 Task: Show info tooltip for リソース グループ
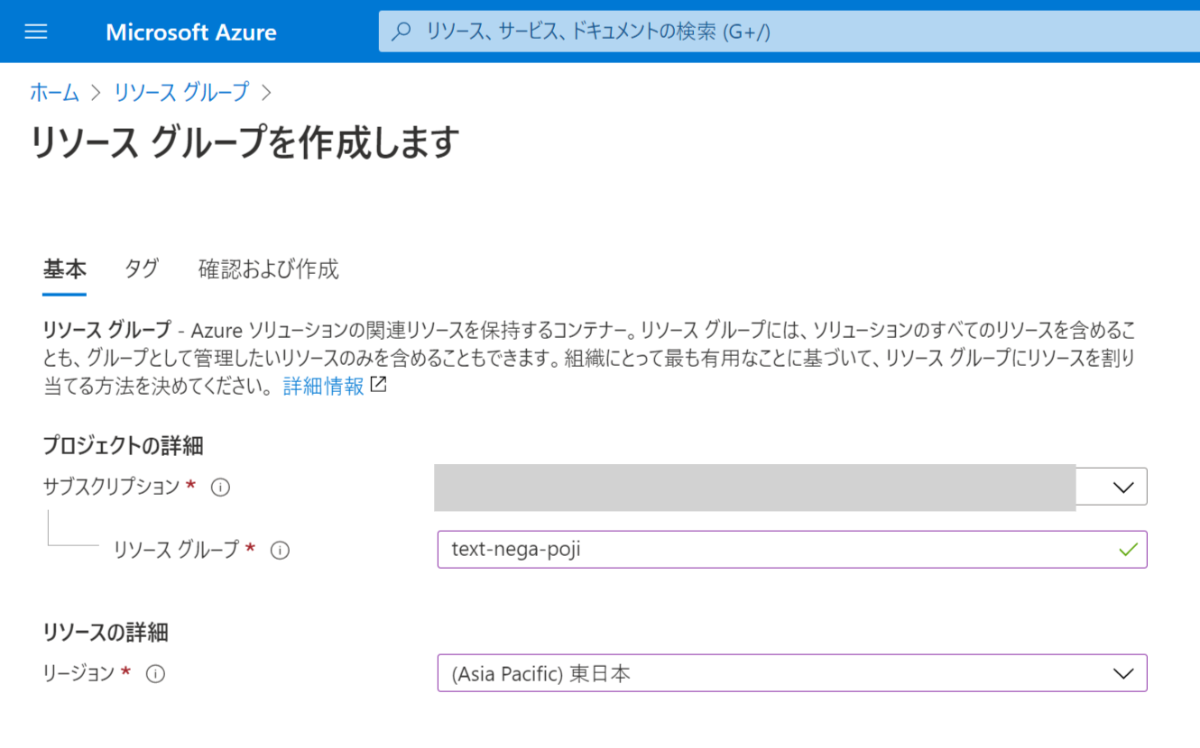pos(280,550)
